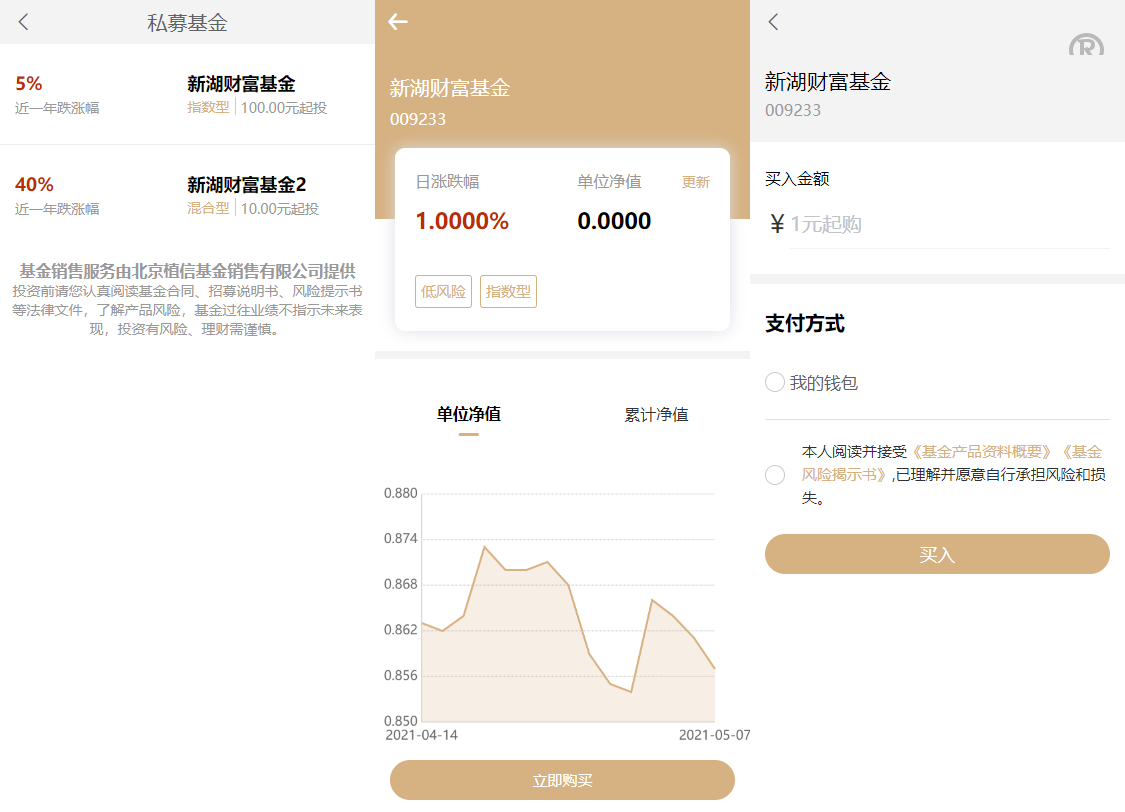1125x812 pixels.
Task: Click 更新 link beside 单位净值
Action: pyautogui.click(x=695, y=182)
